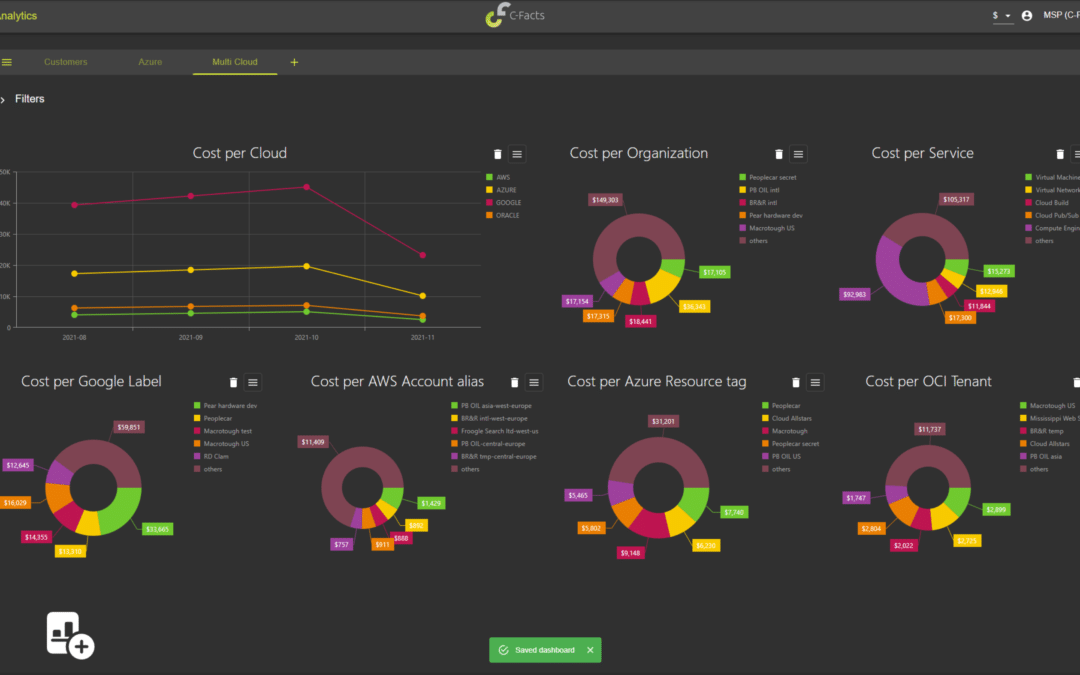Click the $59,851 label in Google Label chart
This screenshot has height=675, width=1080.
(x=129, y=428)
